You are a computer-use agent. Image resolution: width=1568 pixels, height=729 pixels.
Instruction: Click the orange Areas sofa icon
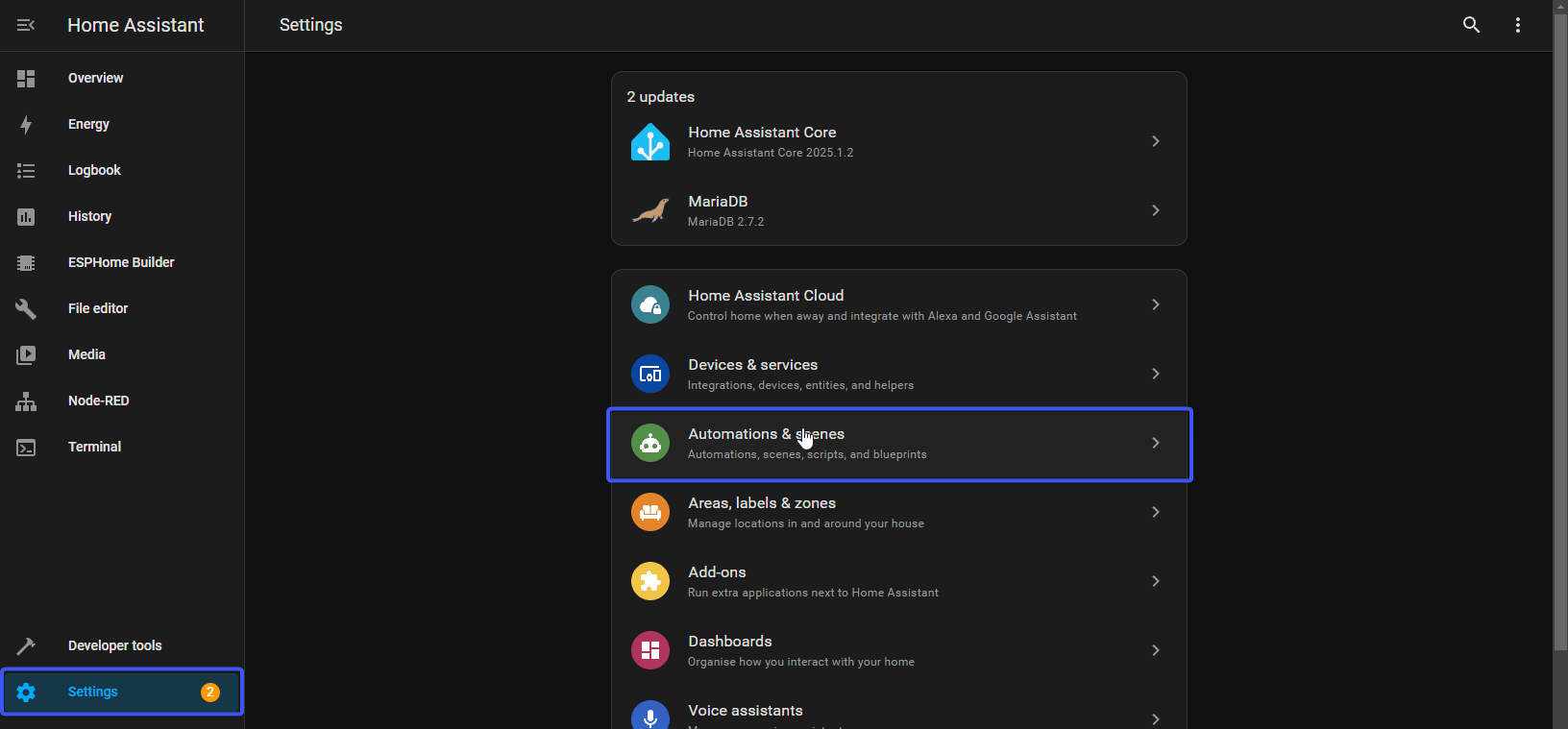click(x=650, y=513)
